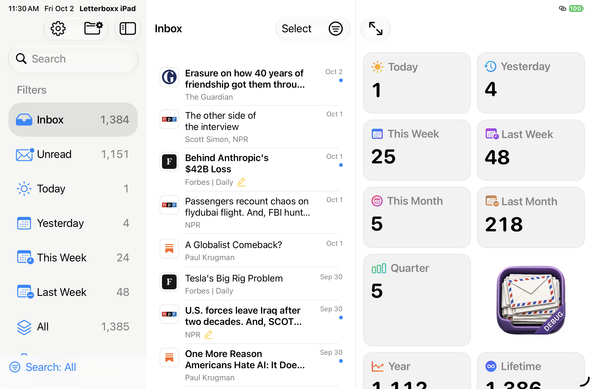Open the This Week stats card showing 25

tap(417, 150)
